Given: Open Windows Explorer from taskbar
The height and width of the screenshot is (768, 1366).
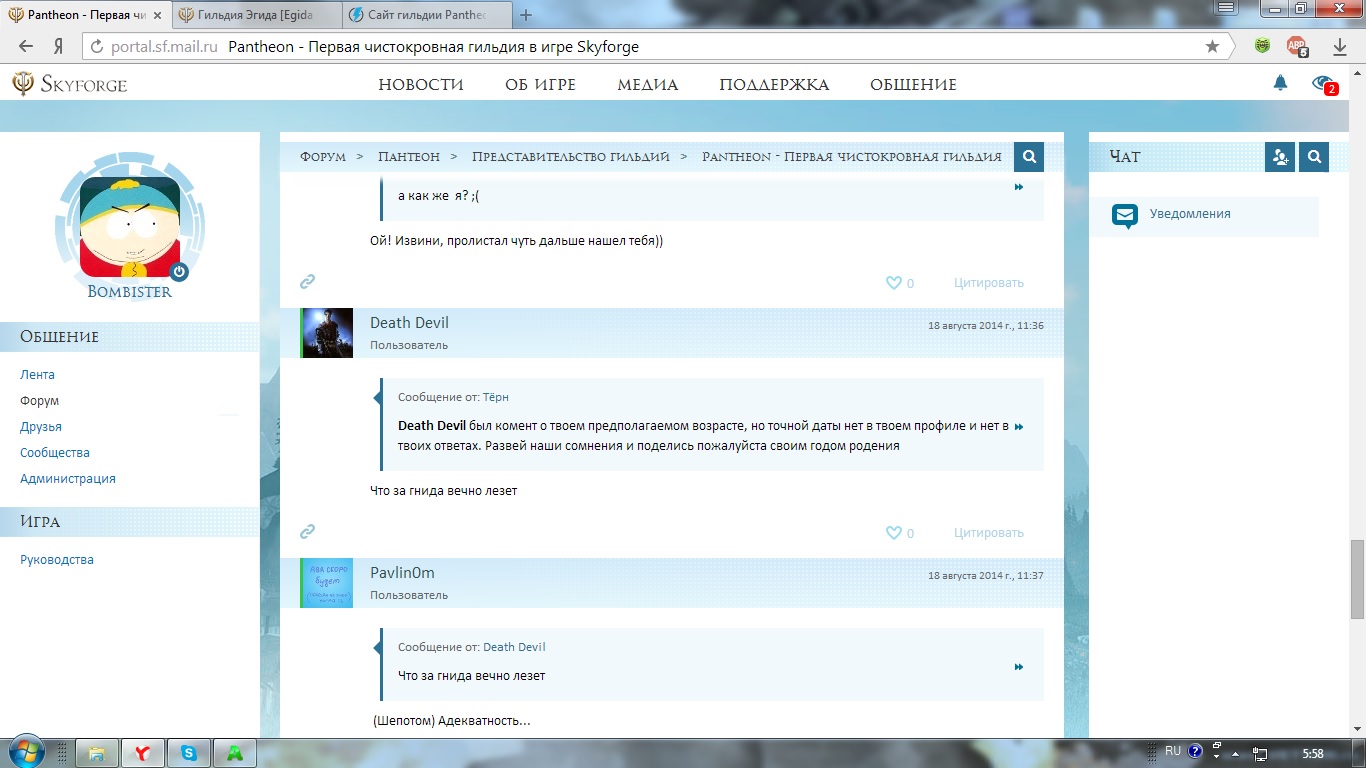Looking at the screenshot, I should click(x=97, y=753).
